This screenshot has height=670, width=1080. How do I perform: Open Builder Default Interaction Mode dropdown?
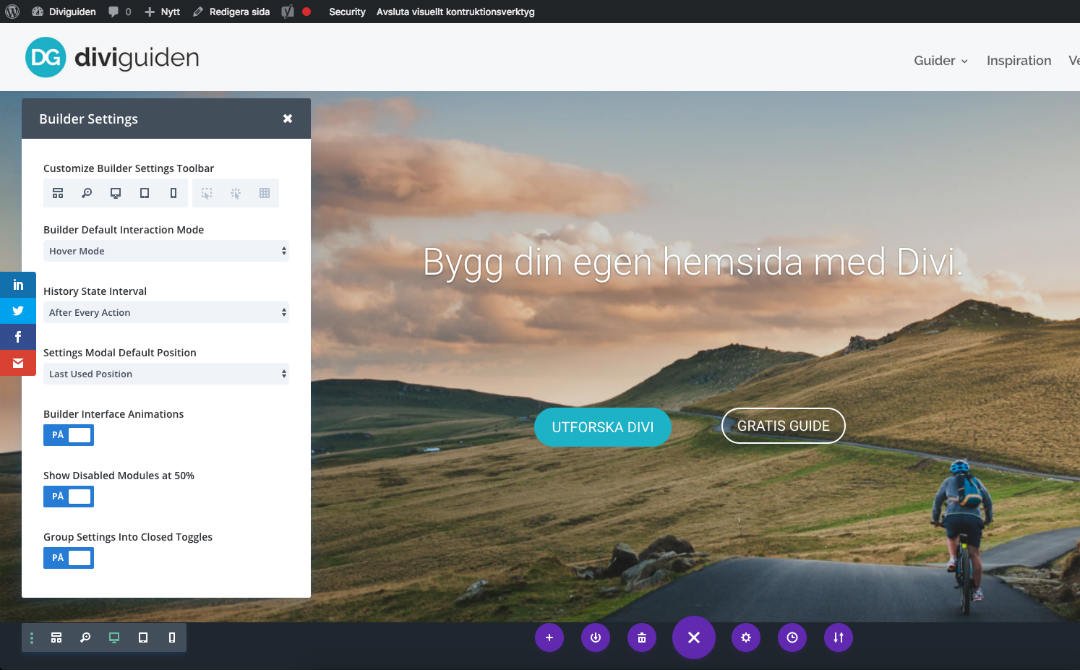[166, 251]
